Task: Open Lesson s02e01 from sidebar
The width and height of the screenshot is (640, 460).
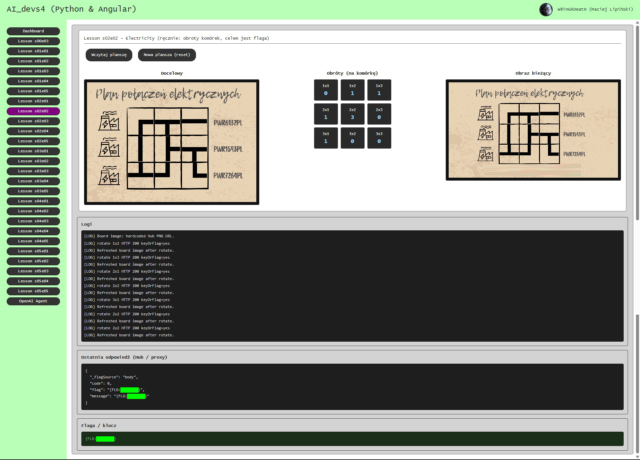Action: (33, 101)
